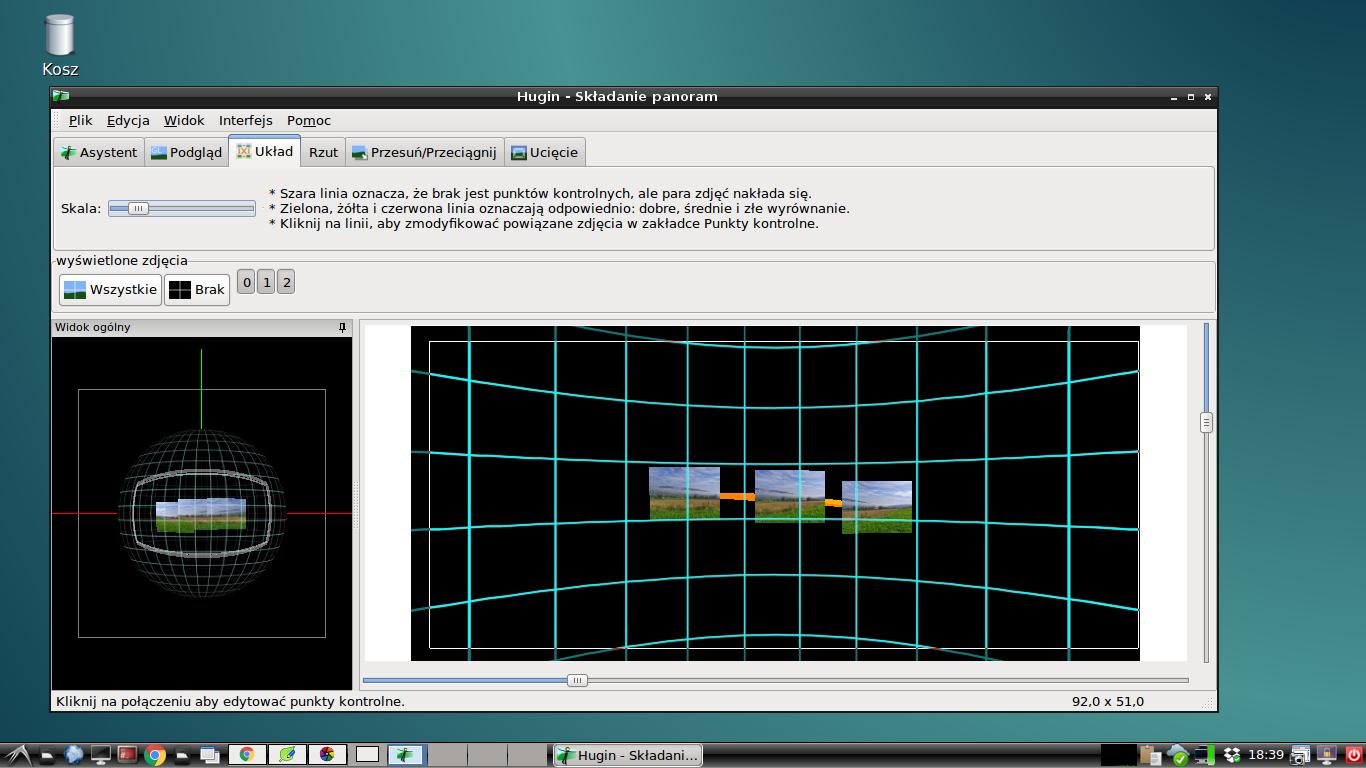
Task: Open the Interfejs menu
Action: [245, 120]
